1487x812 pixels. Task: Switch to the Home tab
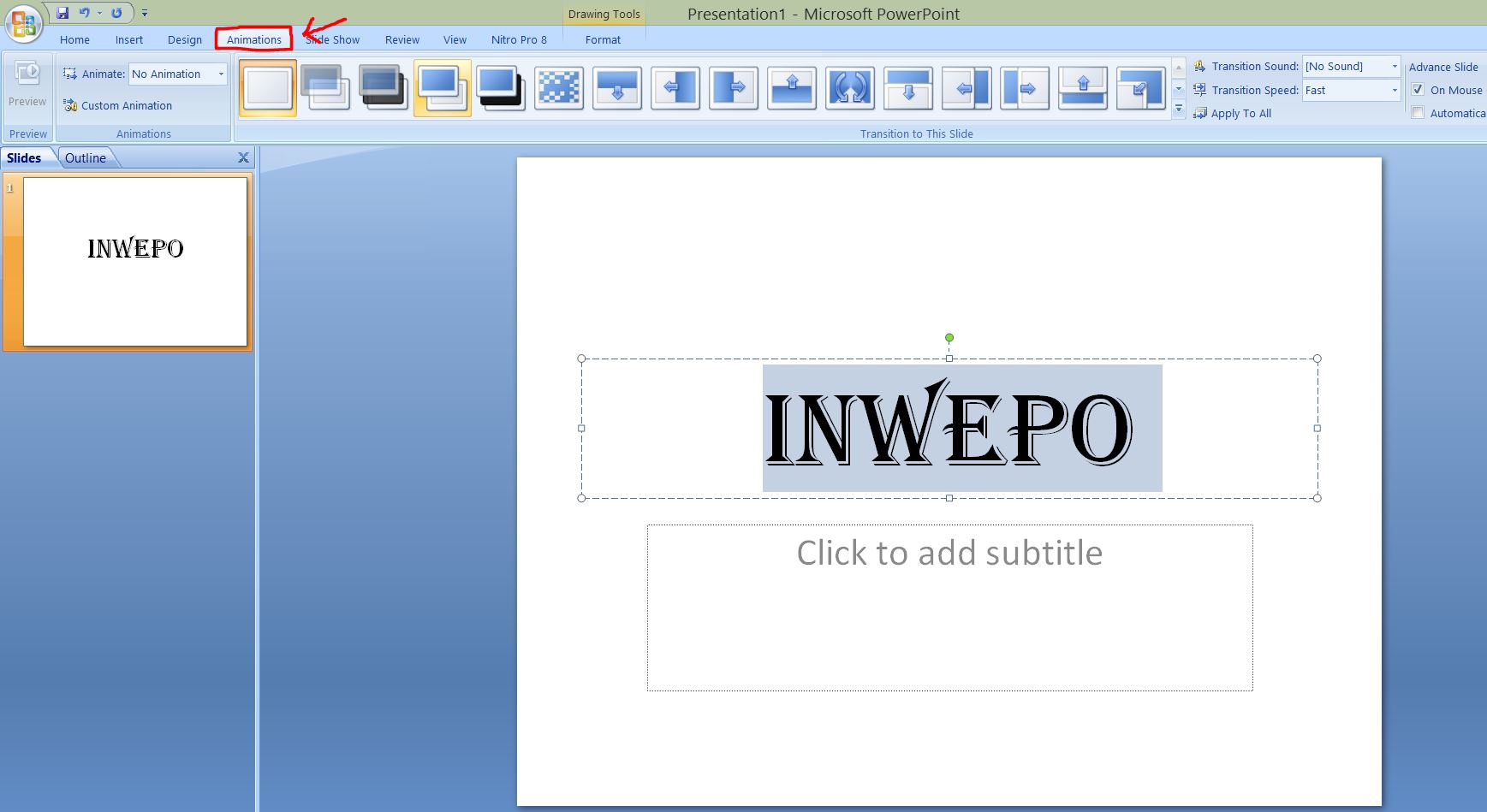click(x=74, y=39)
